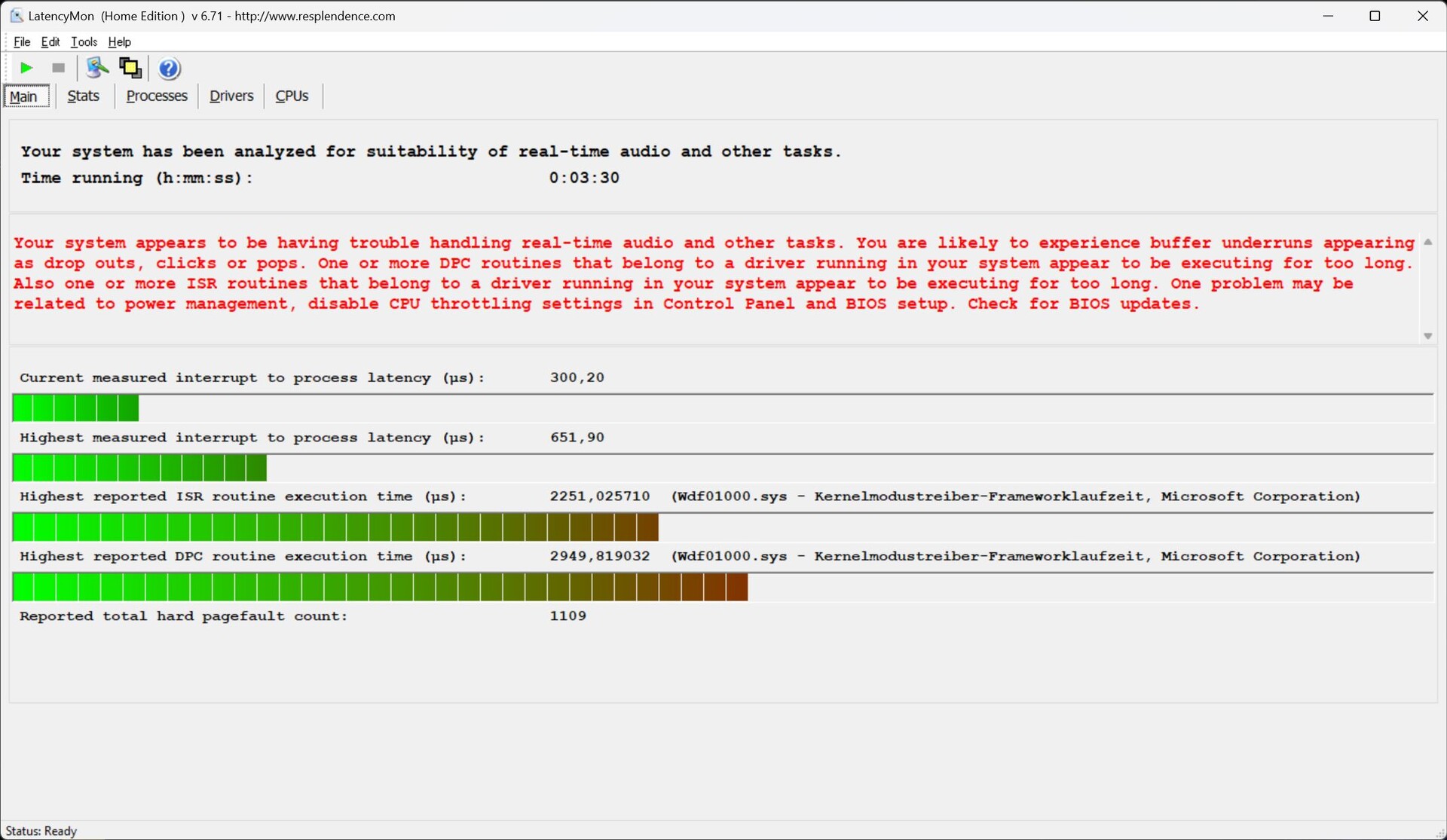
Task: Open the Drivers tab
Action: point(231,96)
